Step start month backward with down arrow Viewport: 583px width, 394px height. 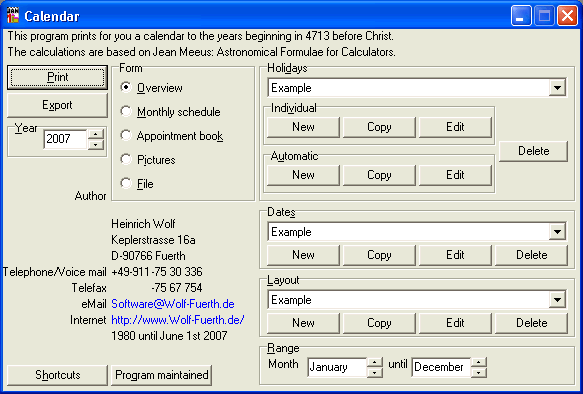pos(375,372)
